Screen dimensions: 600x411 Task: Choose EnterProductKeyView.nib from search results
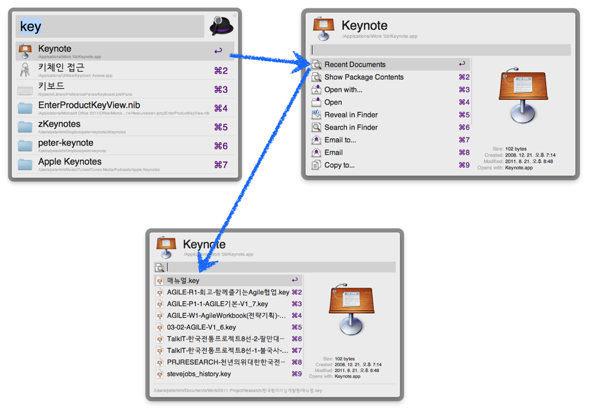click(88, 106)
